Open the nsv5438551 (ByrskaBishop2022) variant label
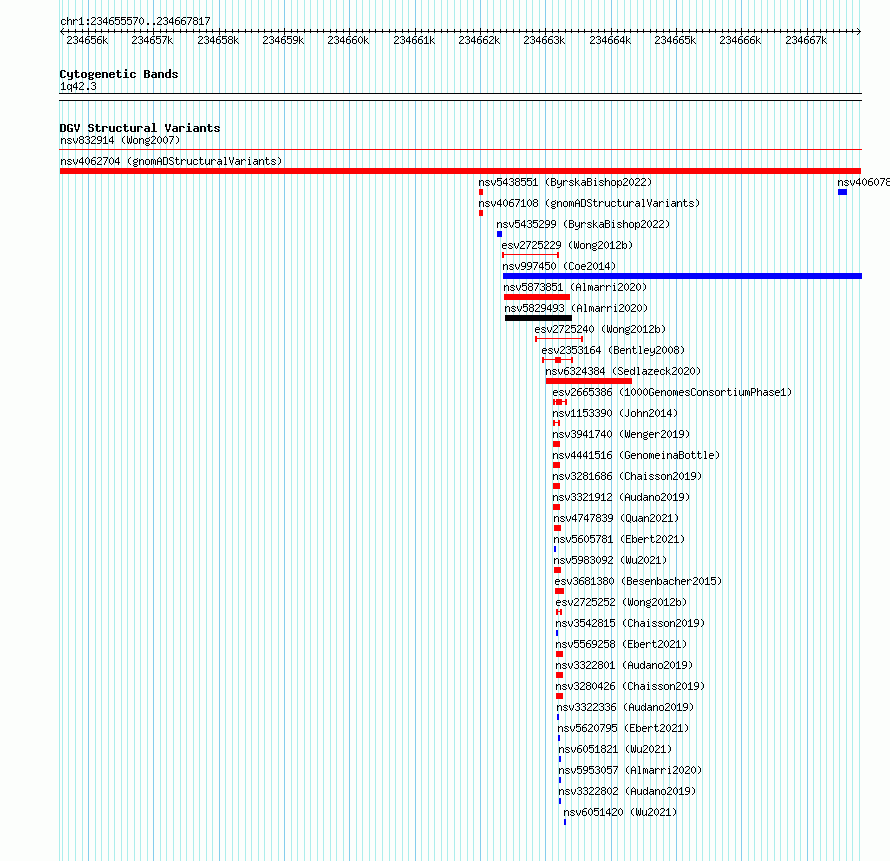Image resolution: width=890 pixels, height=861 pixels. click(x=565, y=182)
